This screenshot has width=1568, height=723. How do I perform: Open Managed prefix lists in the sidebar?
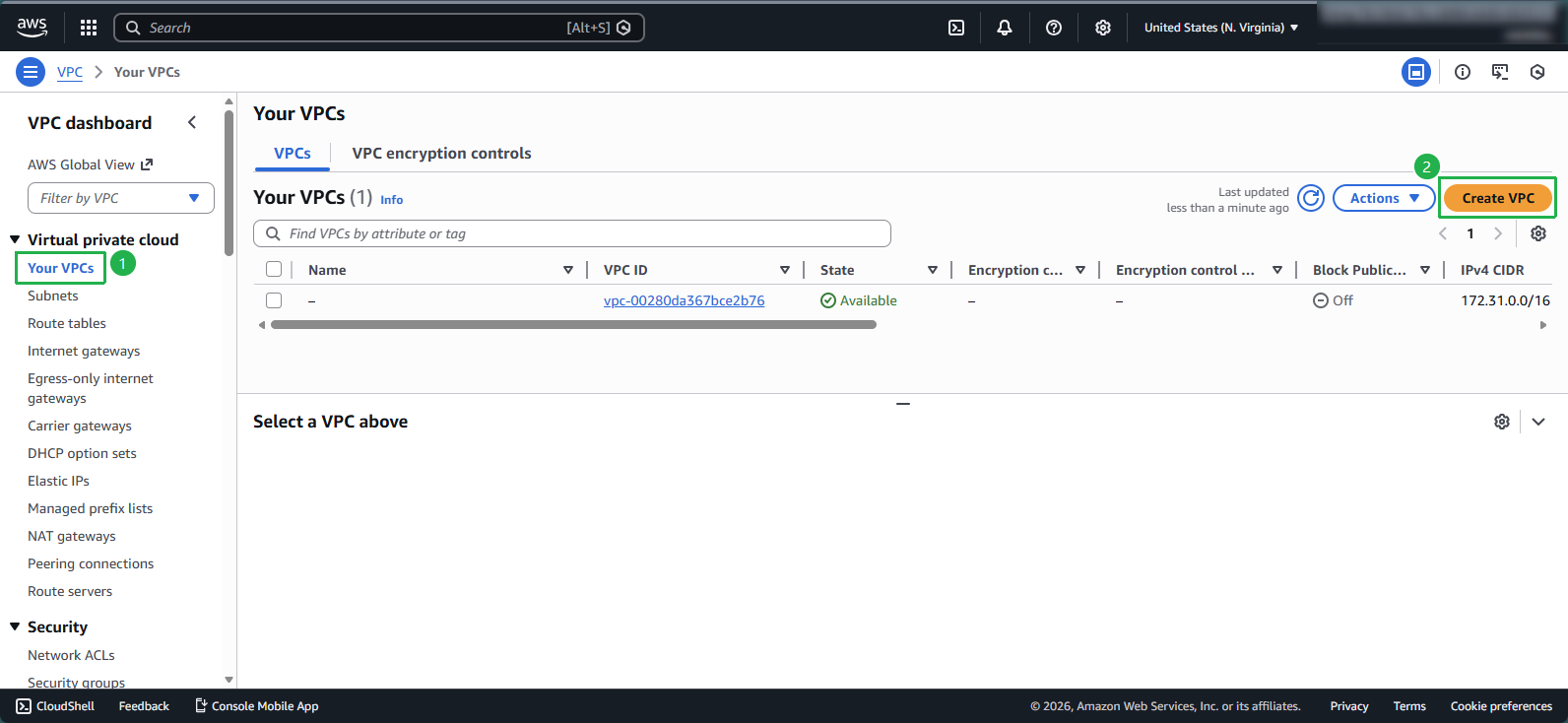pos(90,508)
